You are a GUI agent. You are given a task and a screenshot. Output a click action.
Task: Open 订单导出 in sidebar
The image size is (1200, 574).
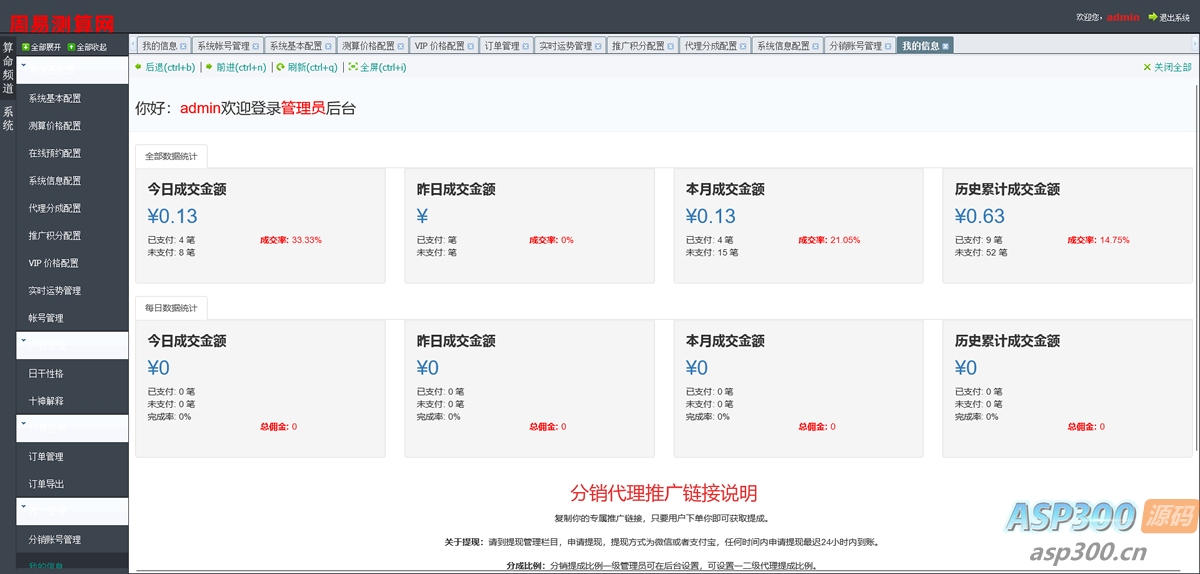[46, 484]
